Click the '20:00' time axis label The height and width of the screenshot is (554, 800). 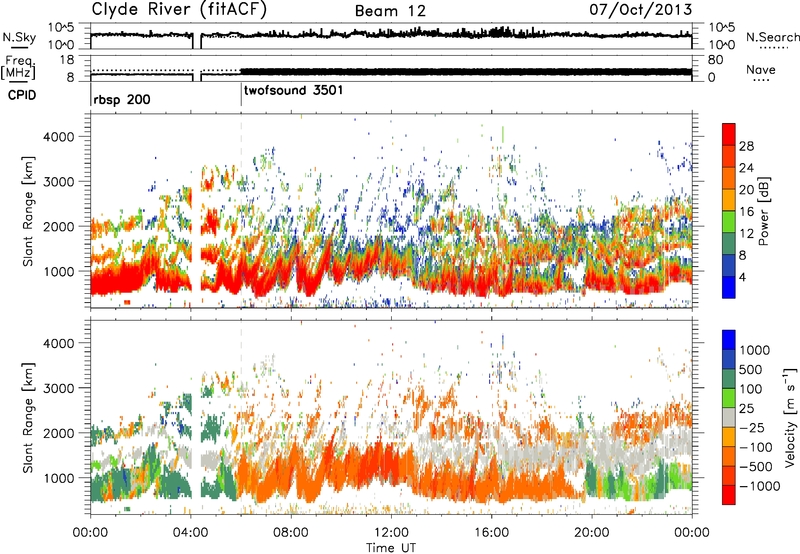(x=591, y=533)
